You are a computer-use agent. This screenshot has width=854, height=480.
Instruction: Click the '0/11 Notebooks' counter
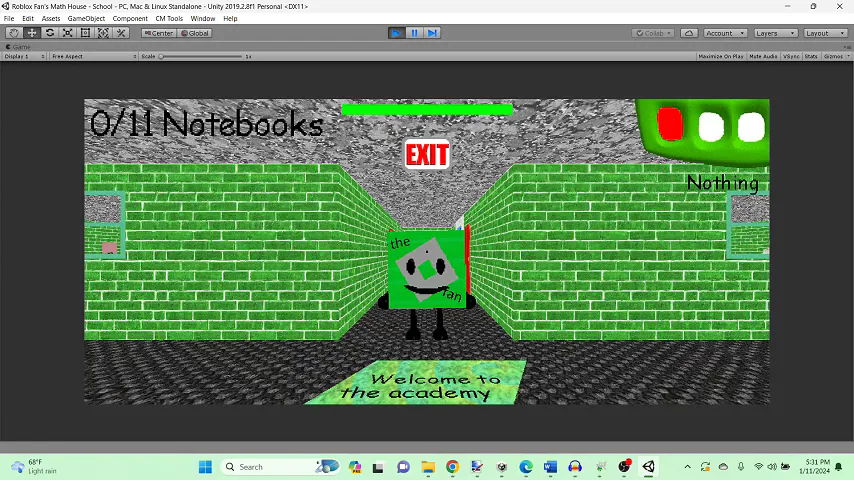tap(206, 124)
